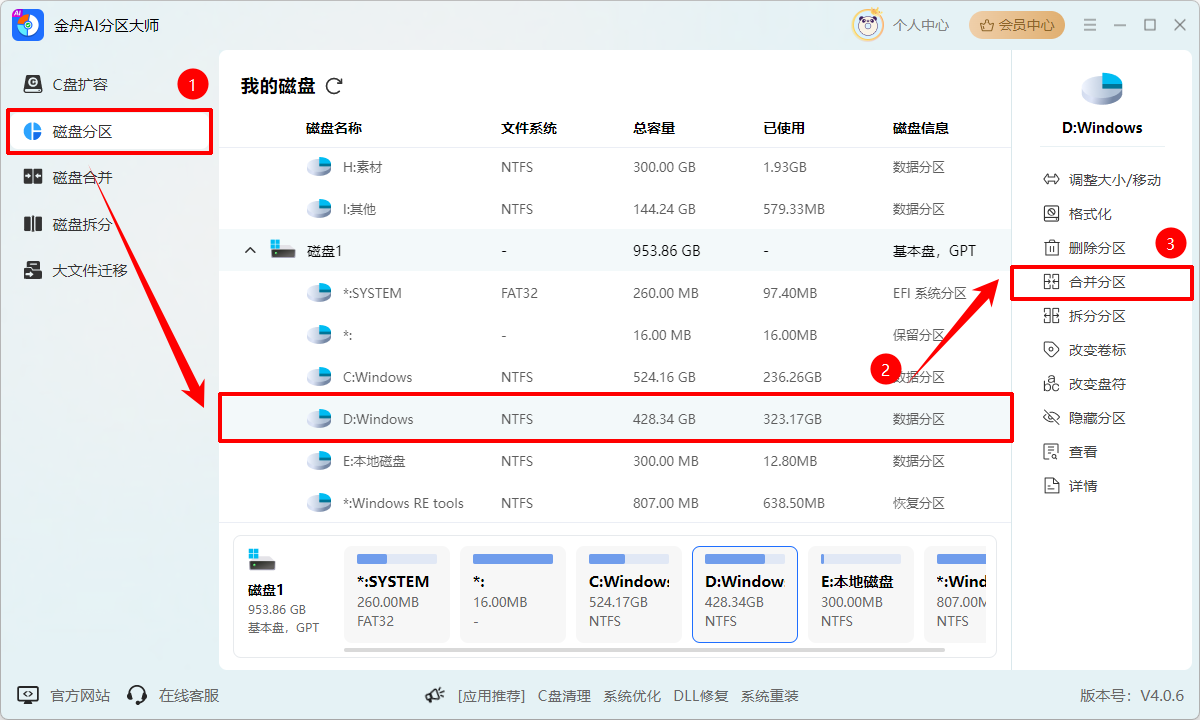Viewport: 1200px width, 720px height.
Task: Click the EFI 系统分区 cell
Action: 930,293
